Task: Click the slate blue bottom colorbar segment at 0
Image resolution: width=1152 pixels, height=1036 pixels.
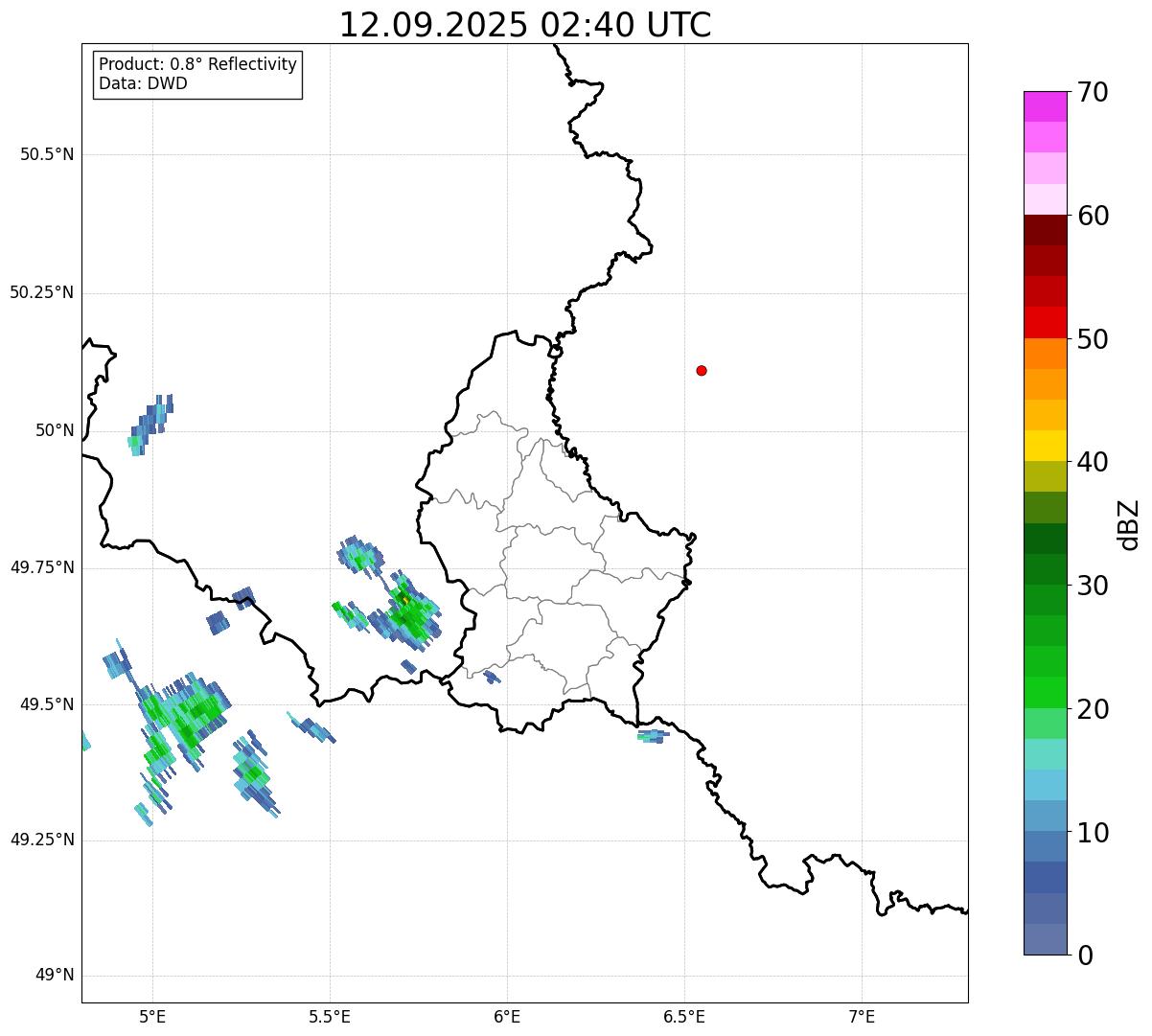Action: click(1046, 939)
